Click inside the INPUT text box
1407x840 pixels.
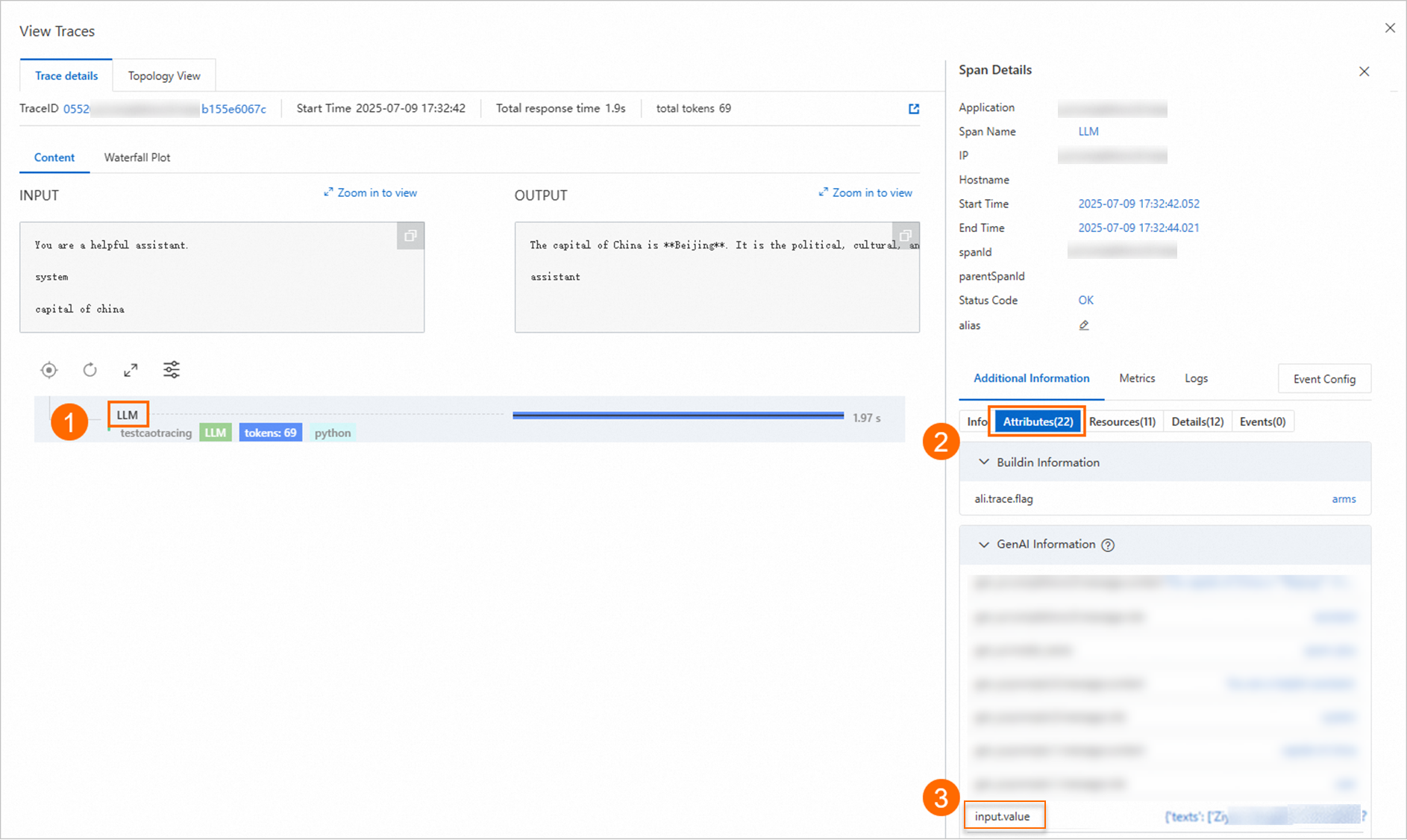[x=222, y=277]
